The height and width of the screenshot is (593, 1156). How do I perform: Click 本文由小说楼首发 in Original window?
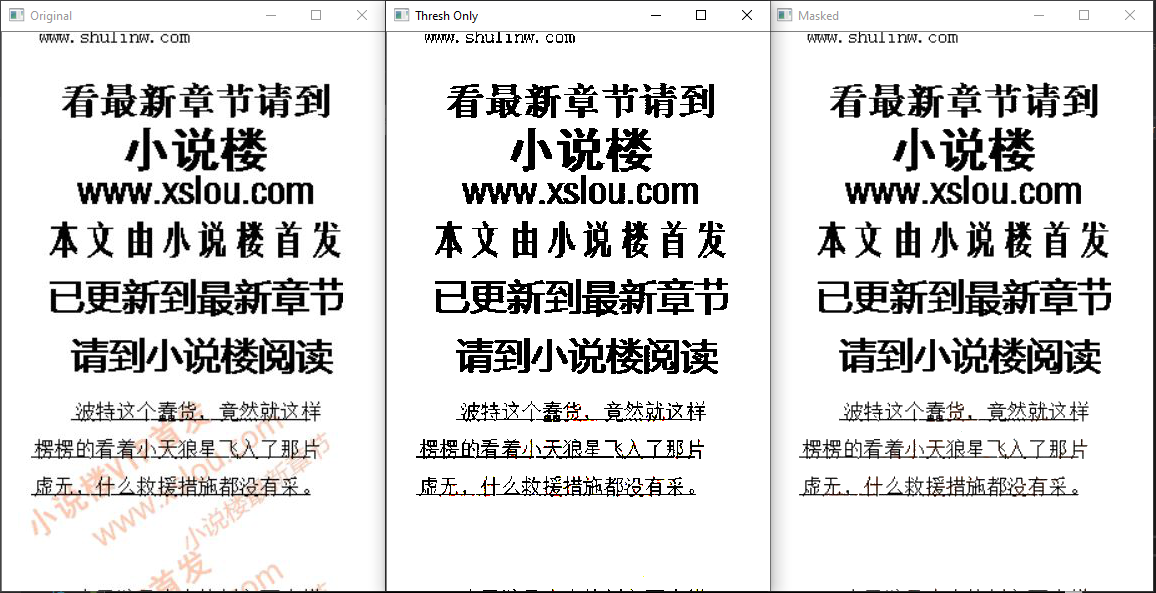196,240
